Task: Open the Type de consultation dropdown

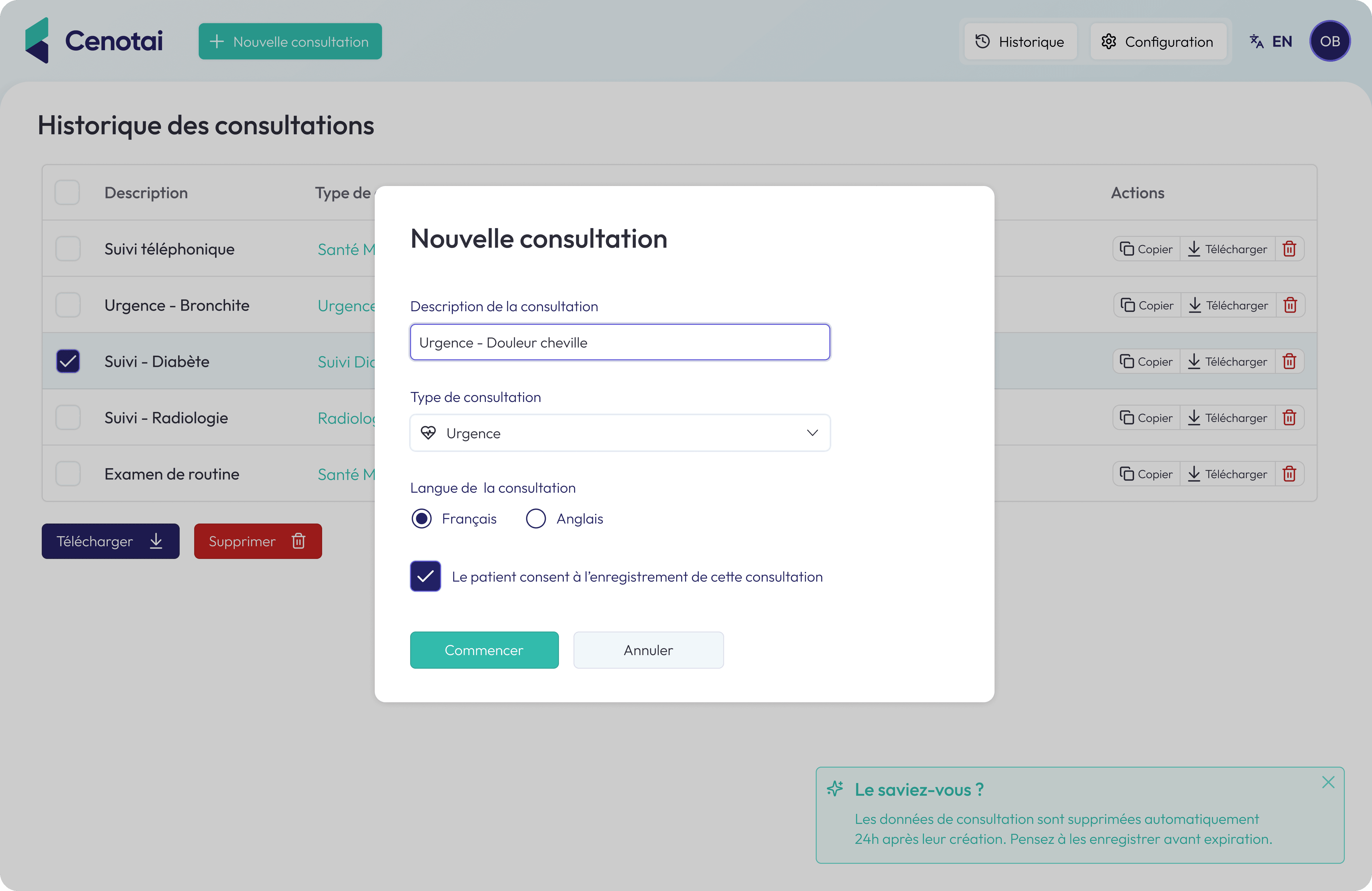Action: (x=620, y=433)
